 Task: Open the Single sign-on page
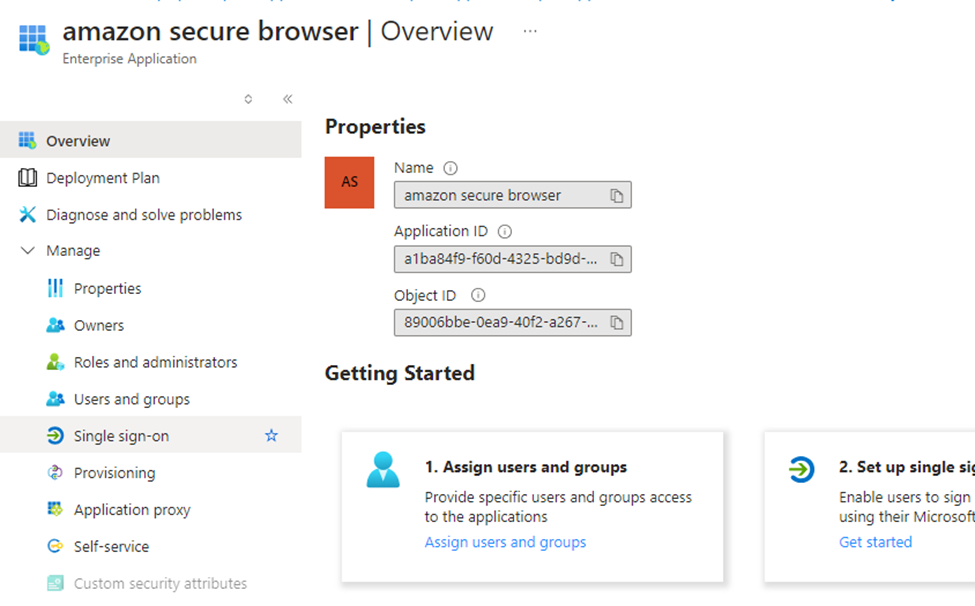(x=150, y=436)
